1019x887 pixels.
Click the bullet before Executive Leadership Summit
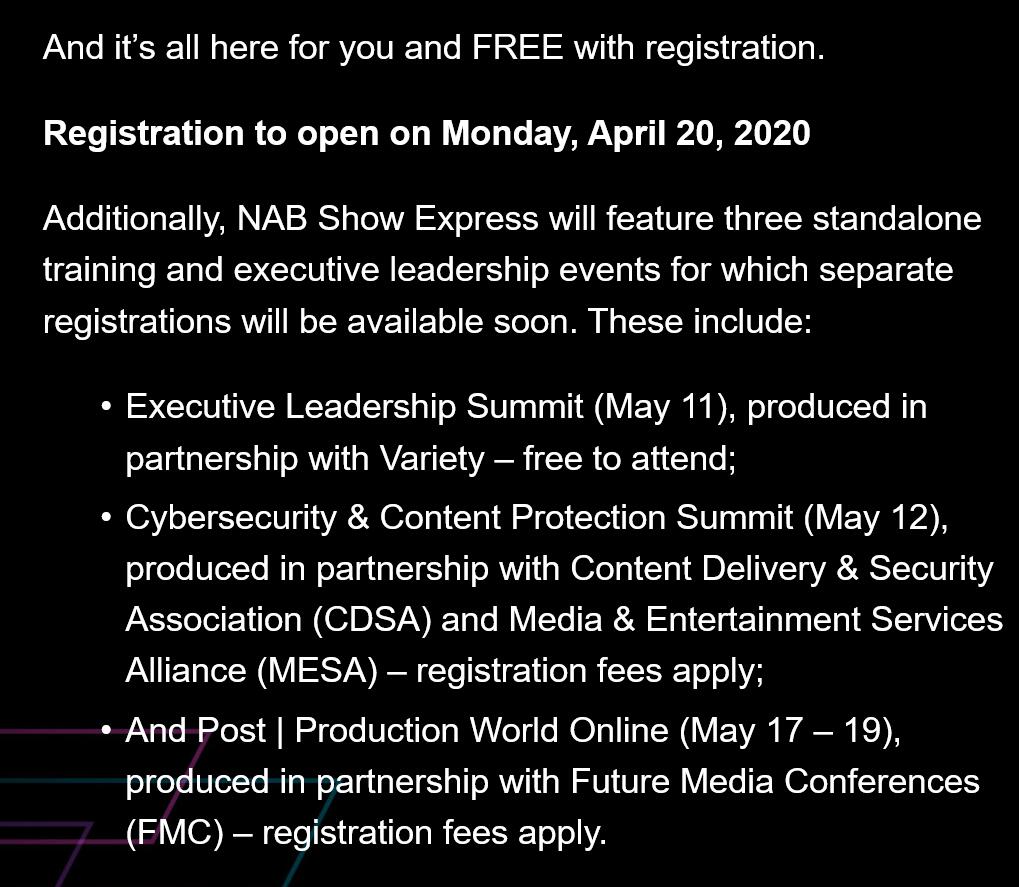point(107,407)
